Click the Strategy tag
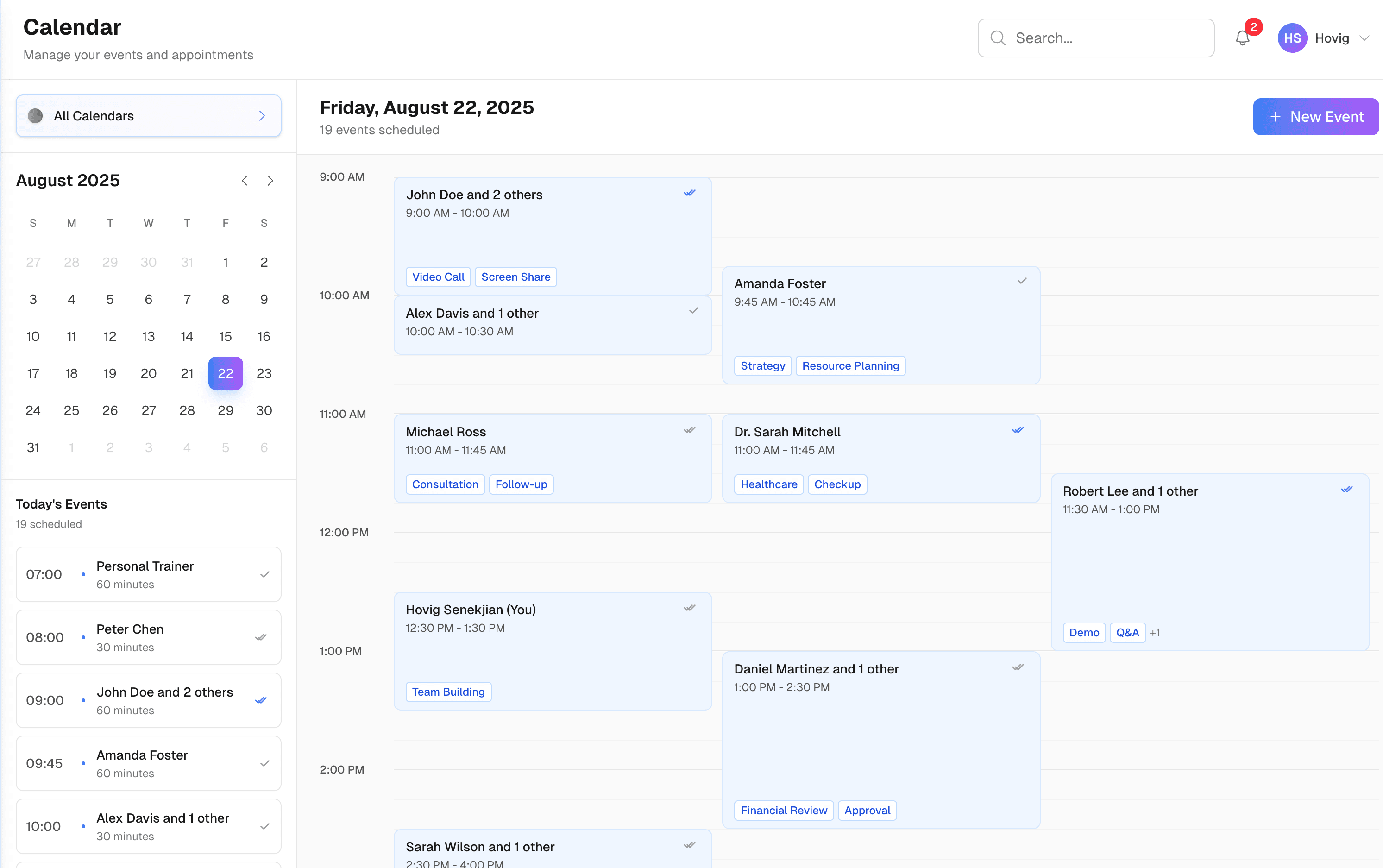The width and height of the screenshot is (1383, 868). pyautogui.click(x=762, y=366)
